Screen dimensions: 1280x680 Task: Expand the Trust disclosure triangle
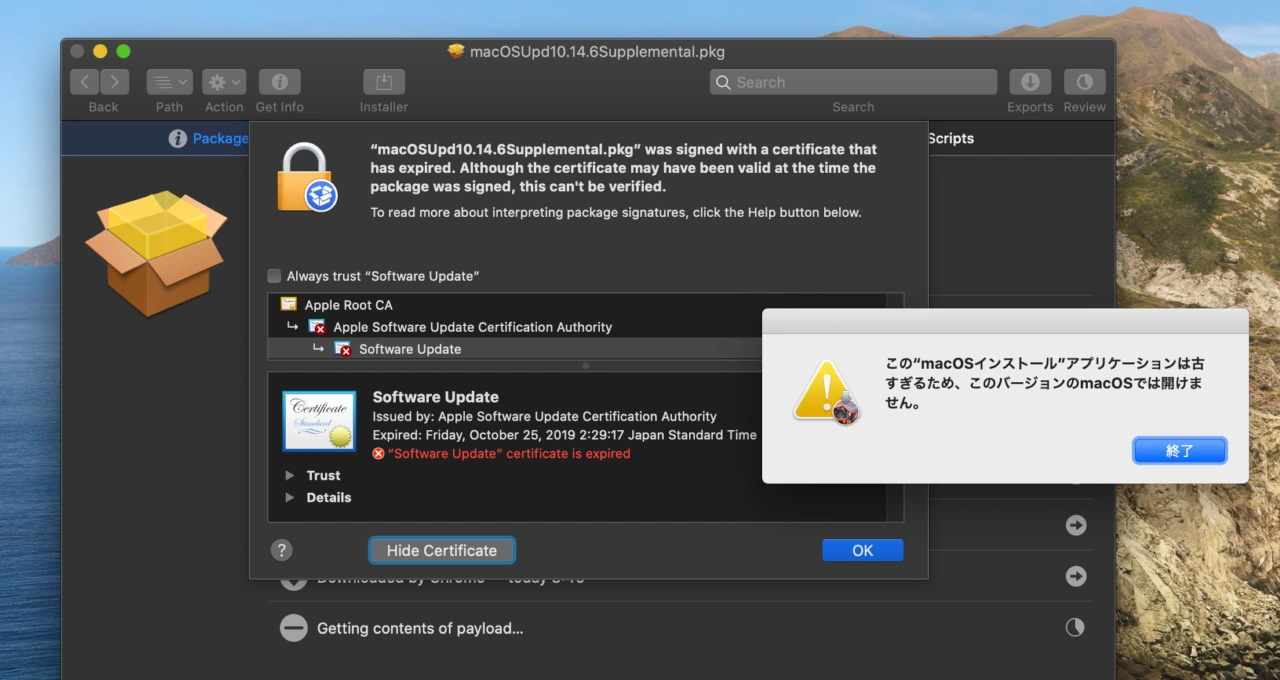tap(290, 475)
